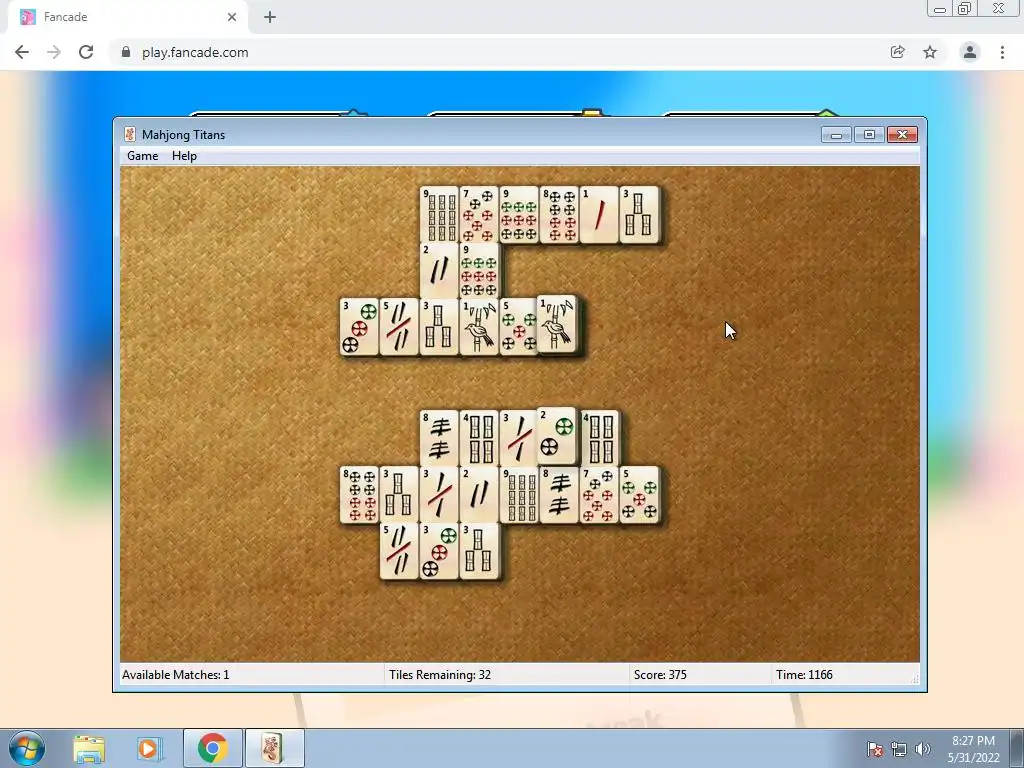Select the 2 strokes tile under the top 9 bamboo
Image resolution: width=1024 pixels, height=768 pixels.
(439, 270)
